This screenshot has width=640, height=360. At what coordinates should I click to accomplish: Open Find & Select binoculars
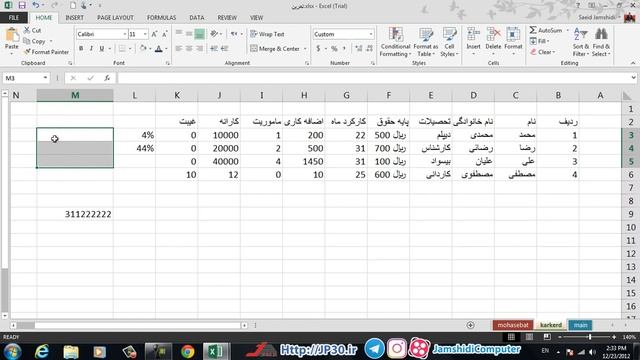601,42
